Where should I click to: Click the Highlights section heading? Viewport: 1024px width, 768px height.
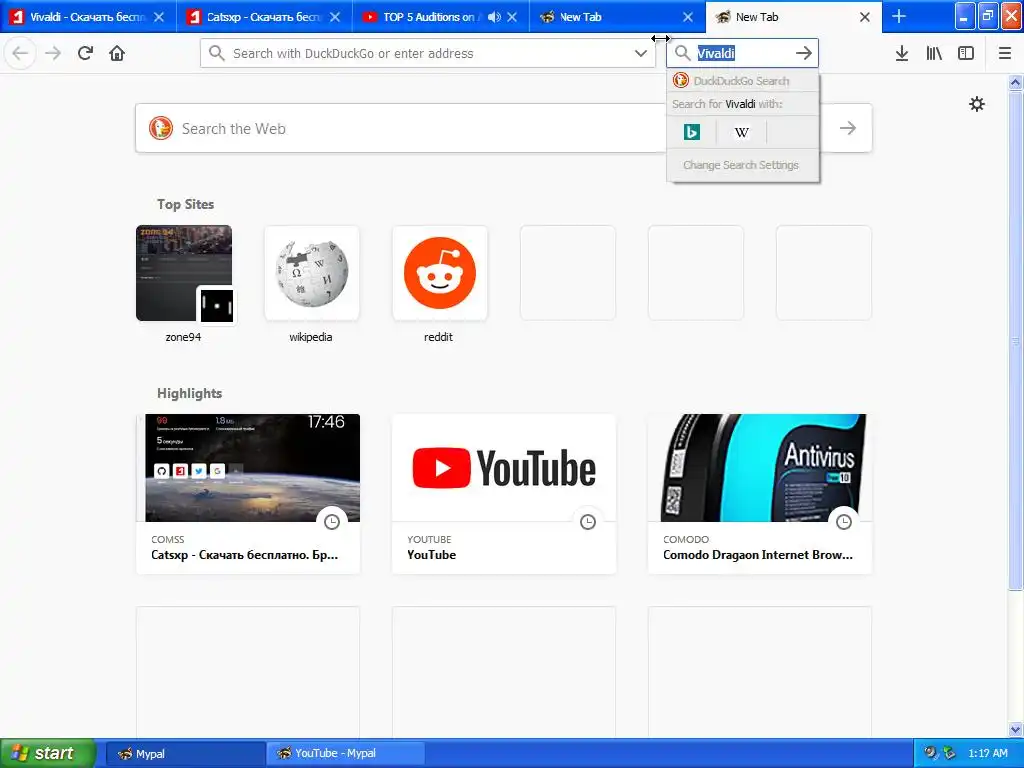click(189, 393)
